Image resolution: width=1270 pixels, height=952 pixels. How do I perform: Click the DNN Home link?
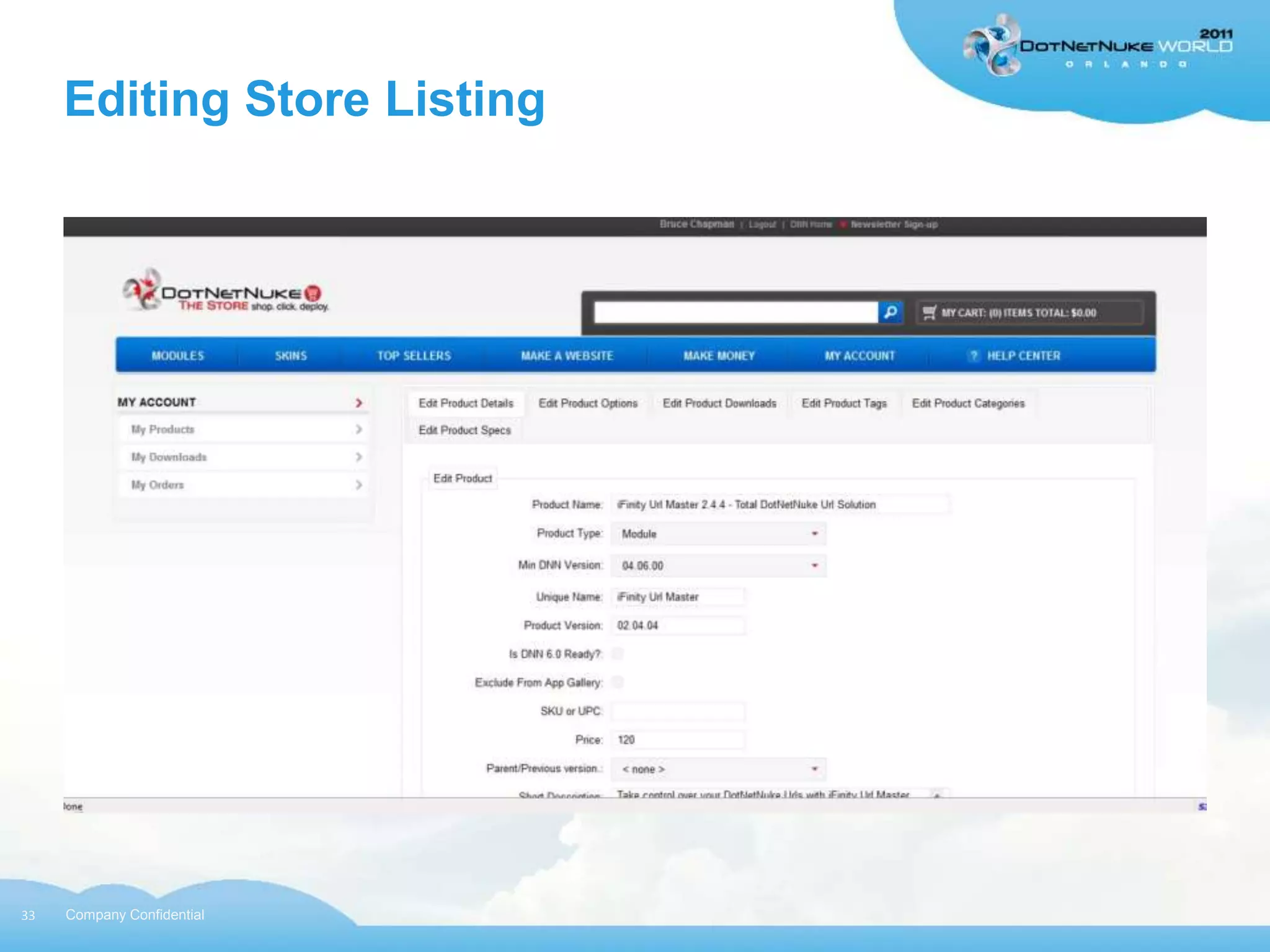tap(811, 224)
